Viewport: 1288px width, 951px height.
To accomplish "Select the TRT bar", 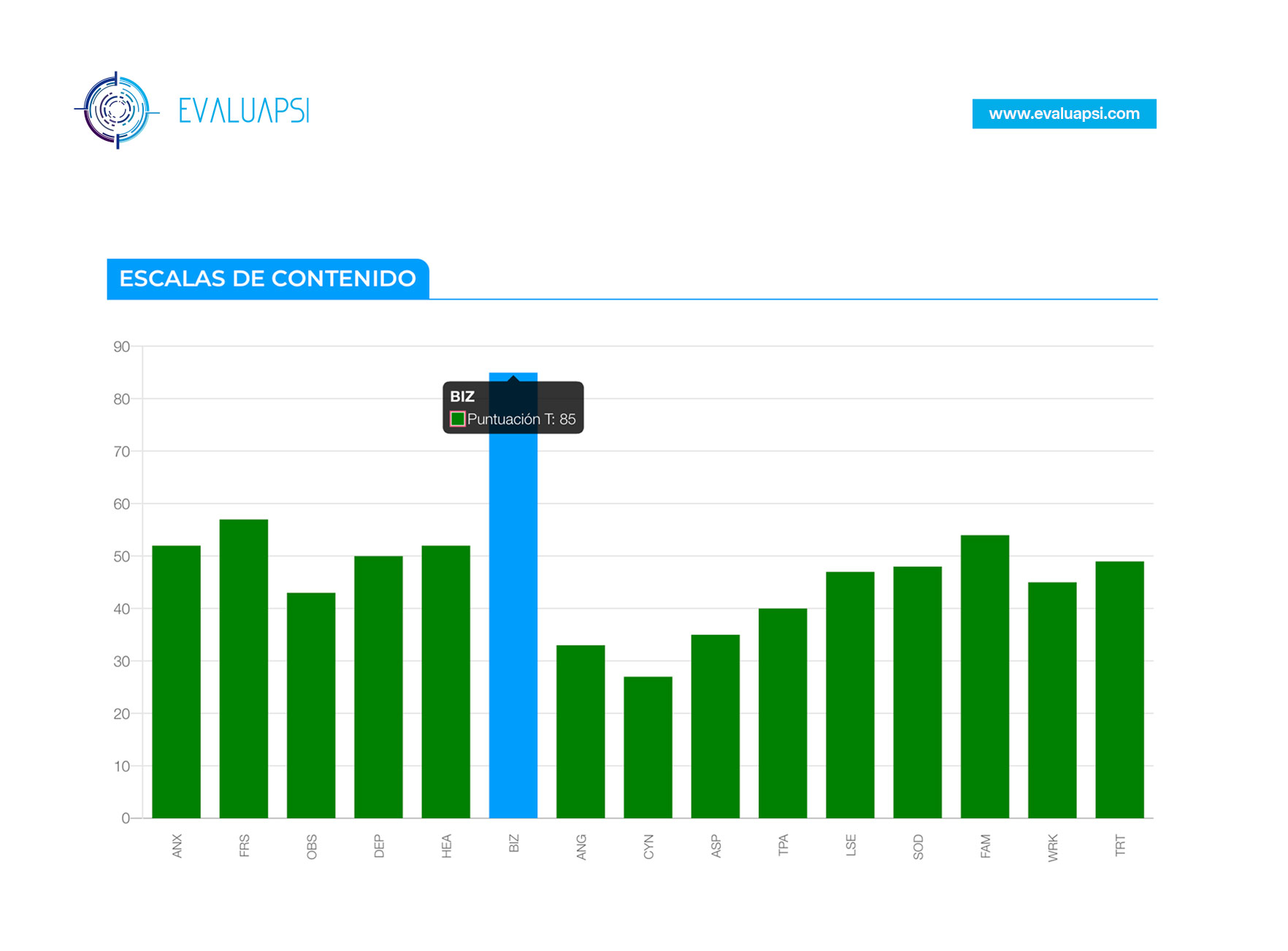I will (1119, 690).
